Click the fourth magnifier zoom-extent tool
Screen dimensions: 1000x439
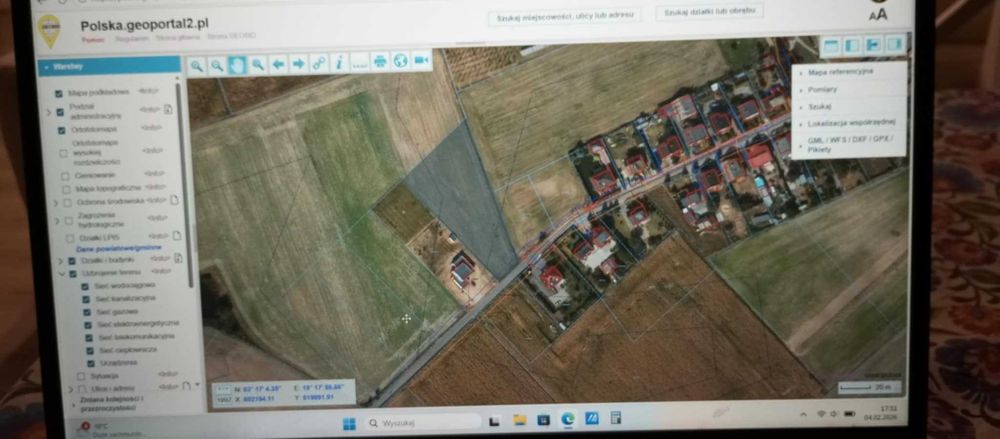click(258, 64)
